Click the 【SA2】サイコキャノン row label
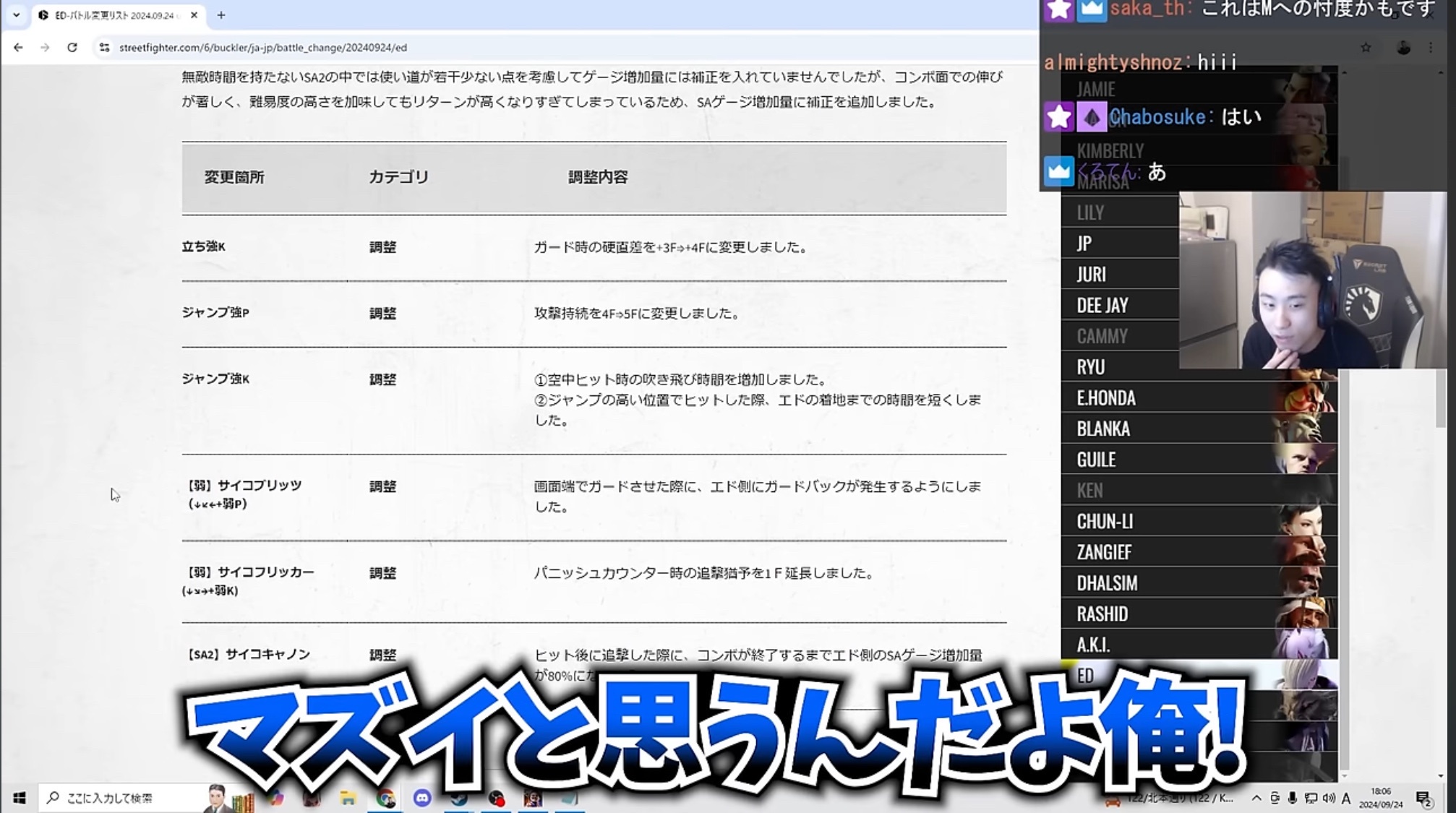 tap(248, 655)
